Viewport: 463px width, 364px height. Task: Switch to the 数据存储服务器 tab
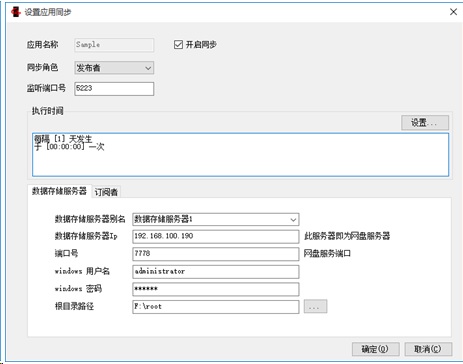pos(59,191)
